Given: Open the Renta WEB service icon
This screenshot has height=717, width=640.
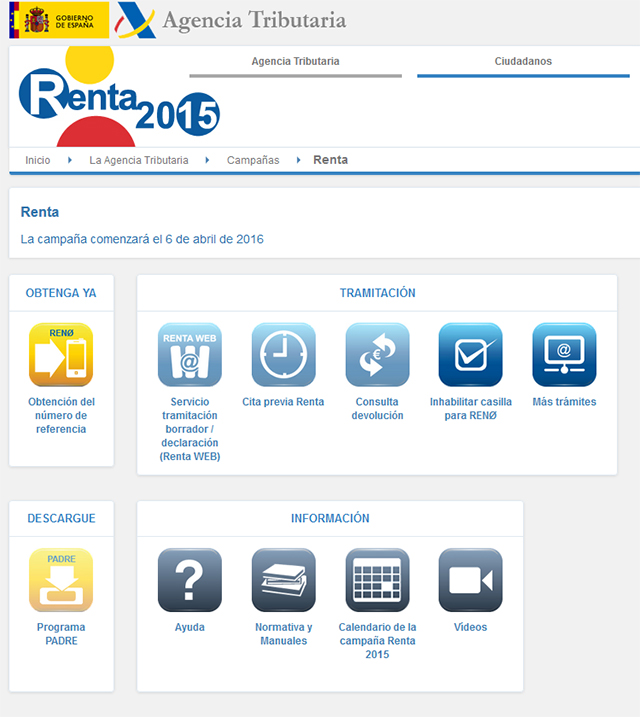Looking at the screenshot, I should pos(190,355).
